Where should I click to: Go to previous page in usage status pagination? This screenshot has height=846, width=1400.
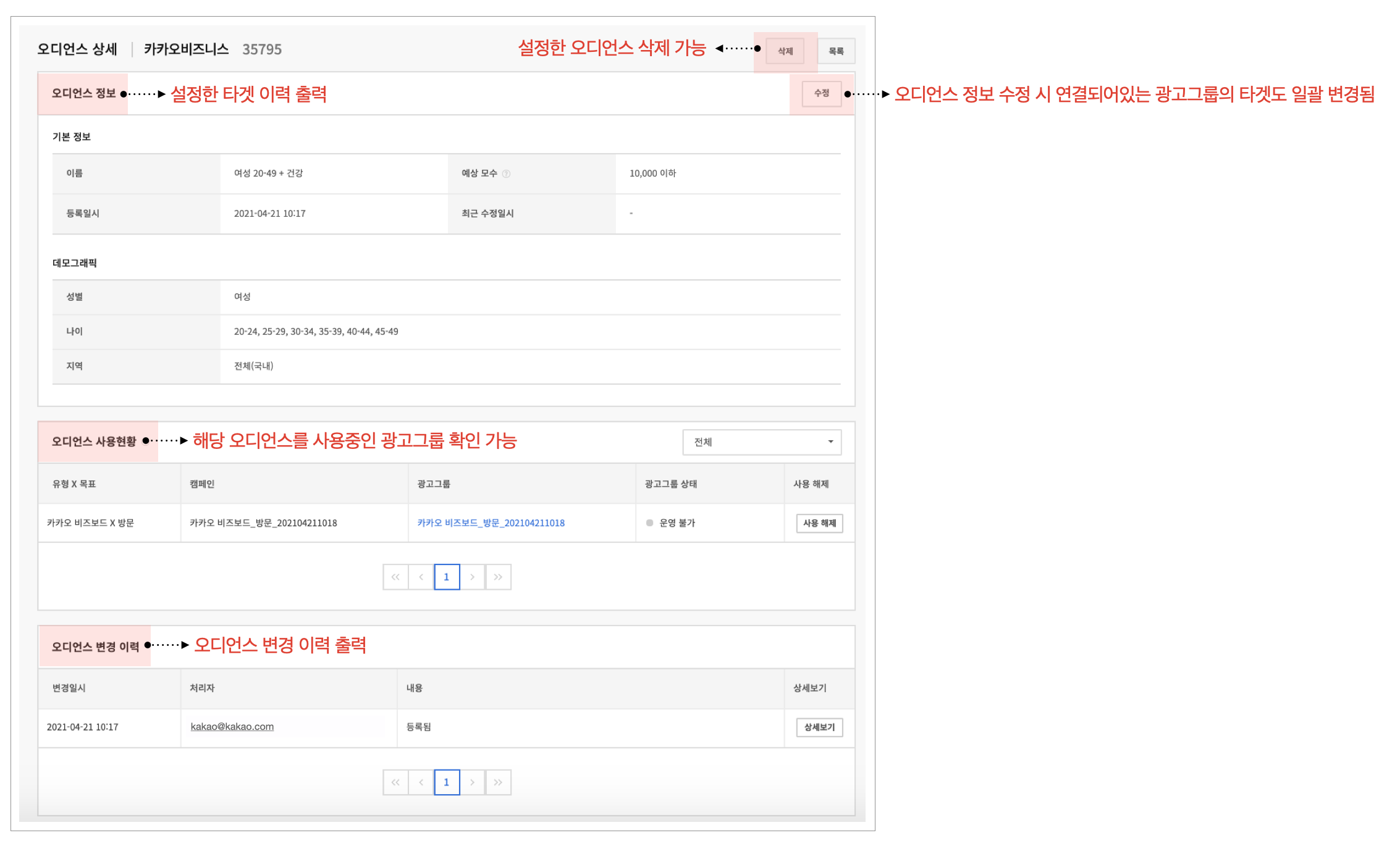coord(421,577)
